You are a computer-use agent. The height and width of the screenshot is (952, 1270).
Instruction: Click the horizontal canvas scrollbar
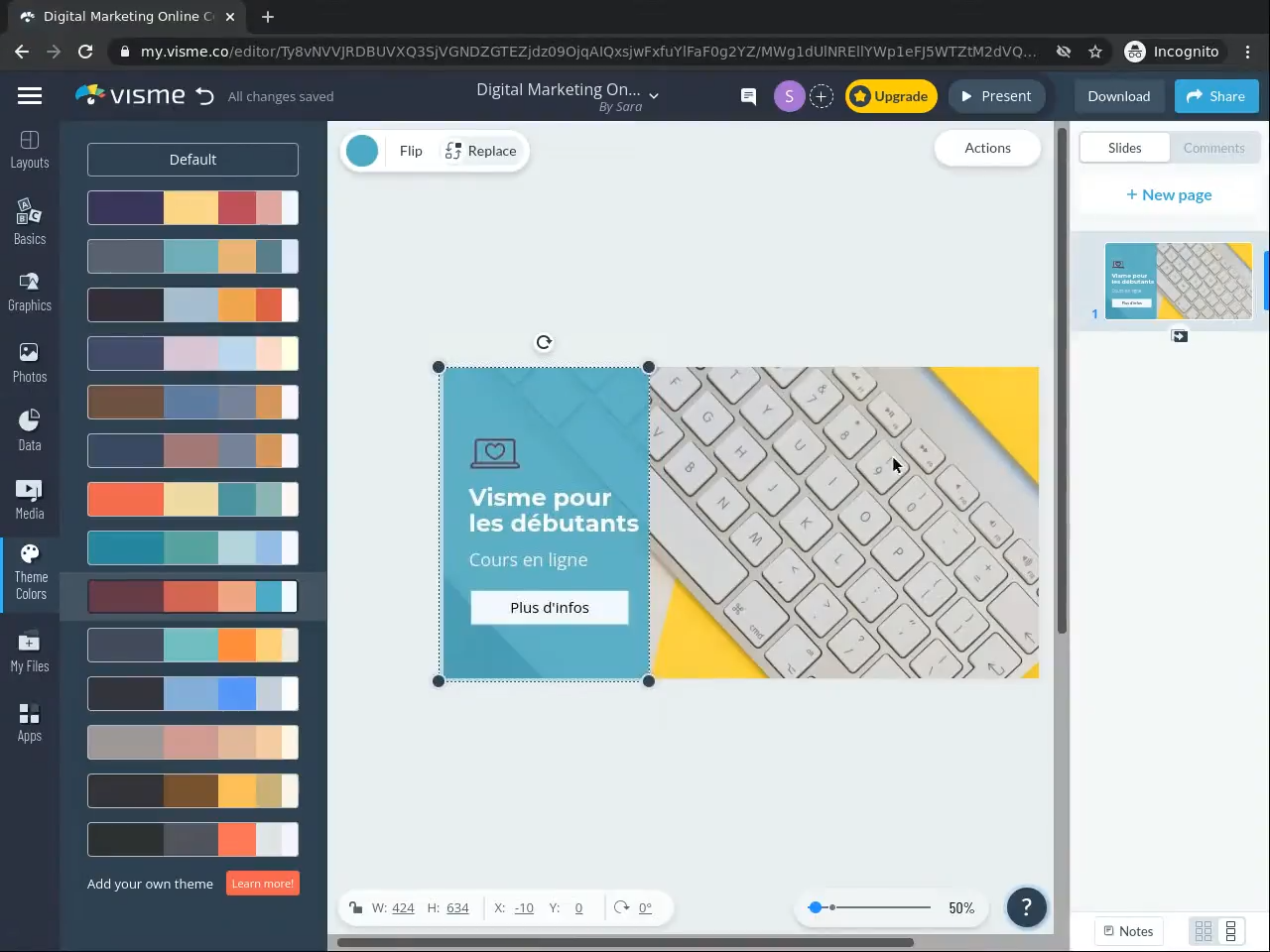point(625,942)
